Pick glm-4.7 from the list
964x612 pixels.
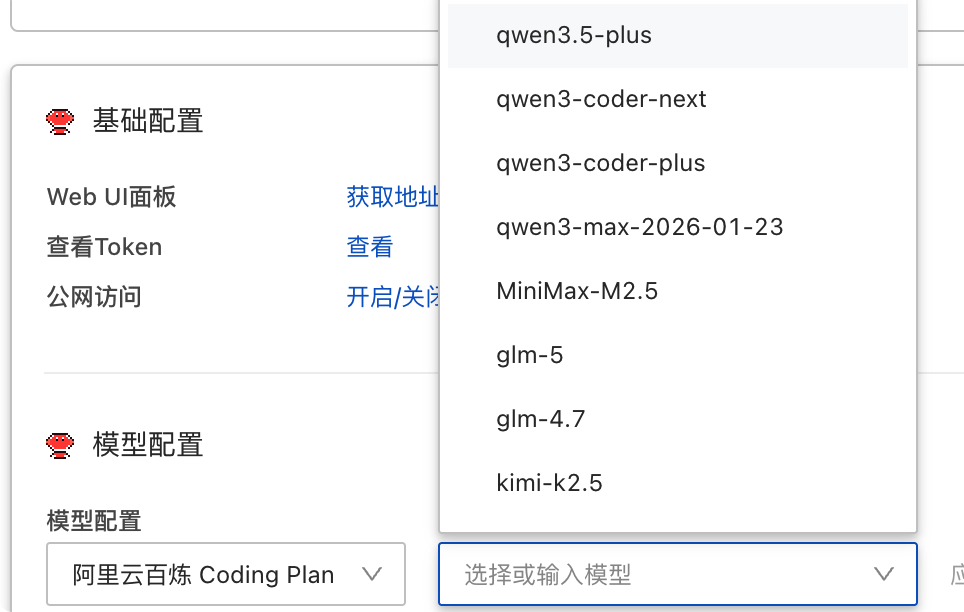coord(540,419)
